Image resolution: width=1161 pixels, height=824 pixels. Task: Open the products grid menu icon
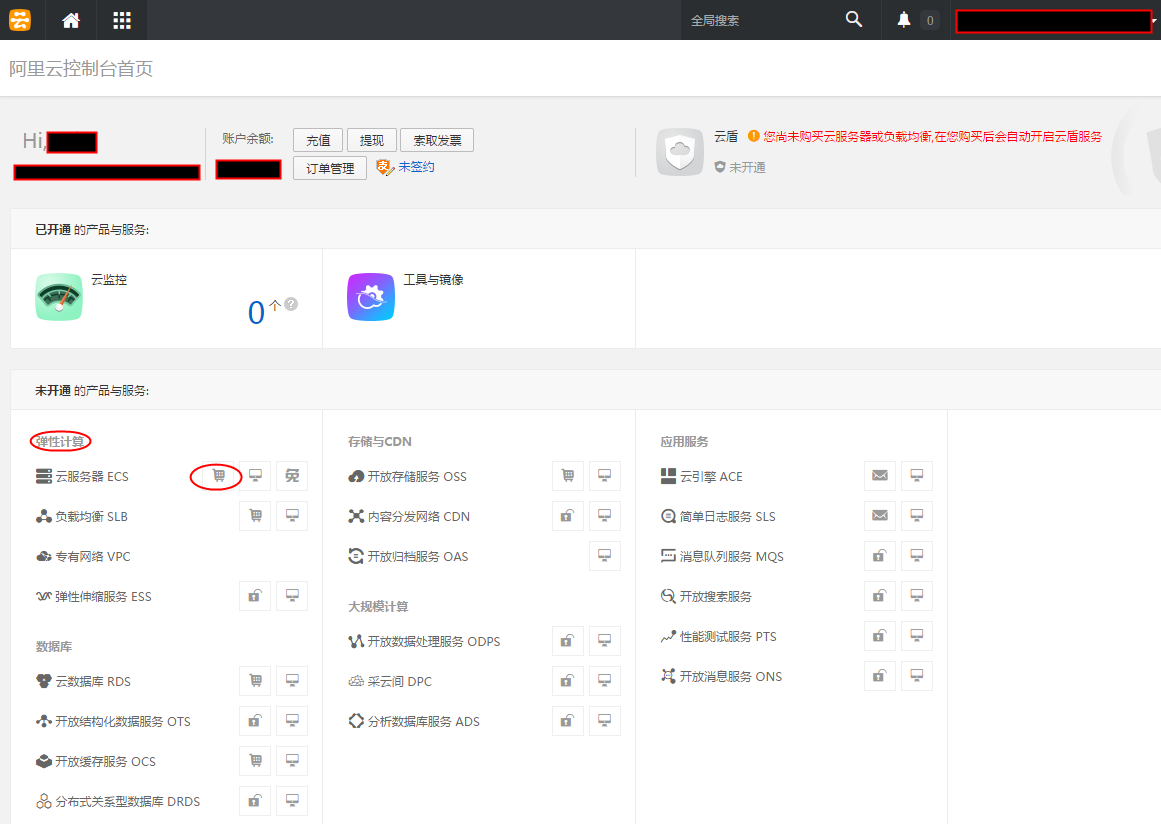point(122,20)
